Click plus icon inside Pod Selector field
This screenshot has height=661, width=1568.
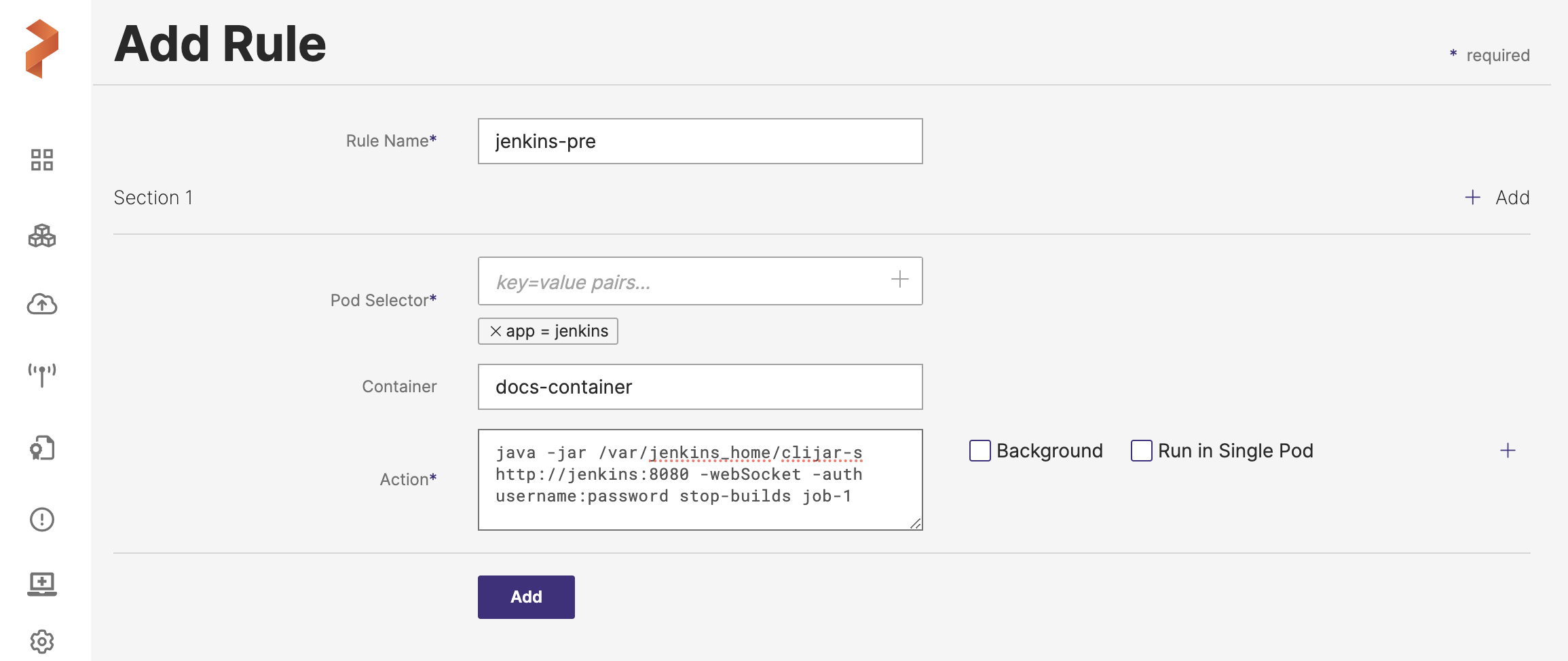(x=900, y=280)
